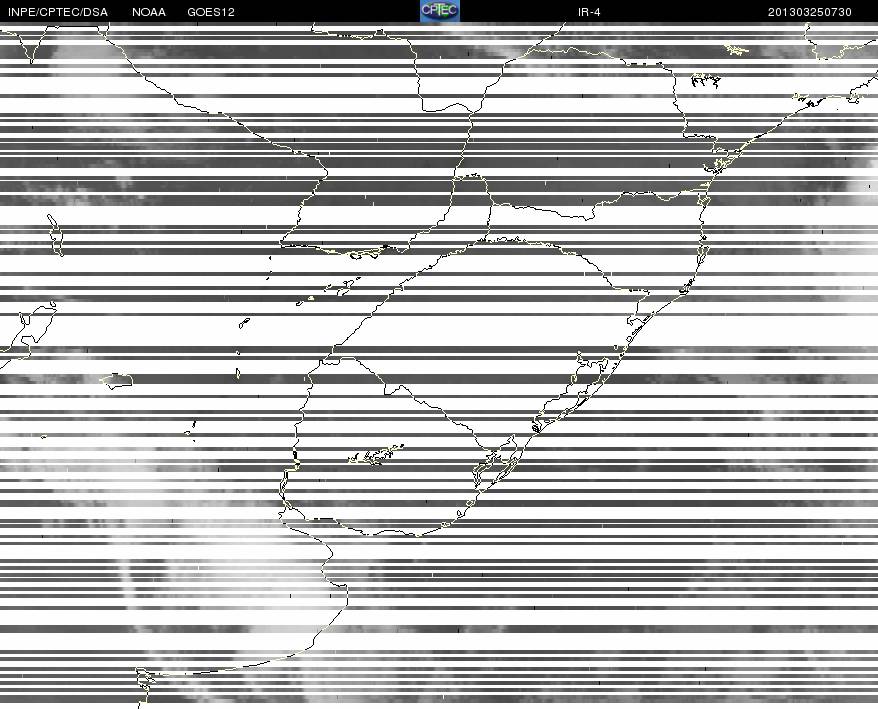Select the INPE/CPTEC/DSA header text
This screenshot has width=878, height=709.
pos(58,12)
